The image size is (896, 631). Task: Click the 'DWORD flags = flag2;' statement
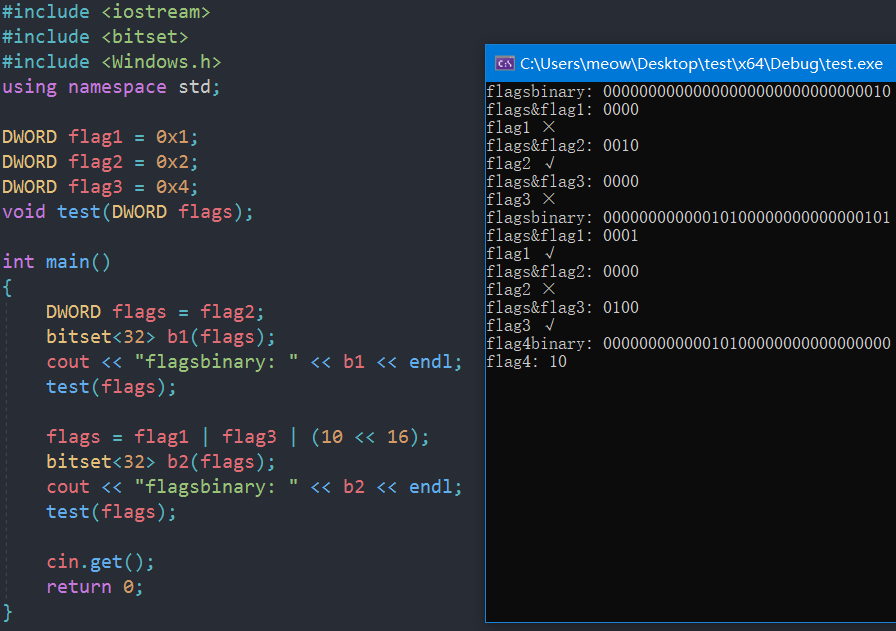coord(155,312)
